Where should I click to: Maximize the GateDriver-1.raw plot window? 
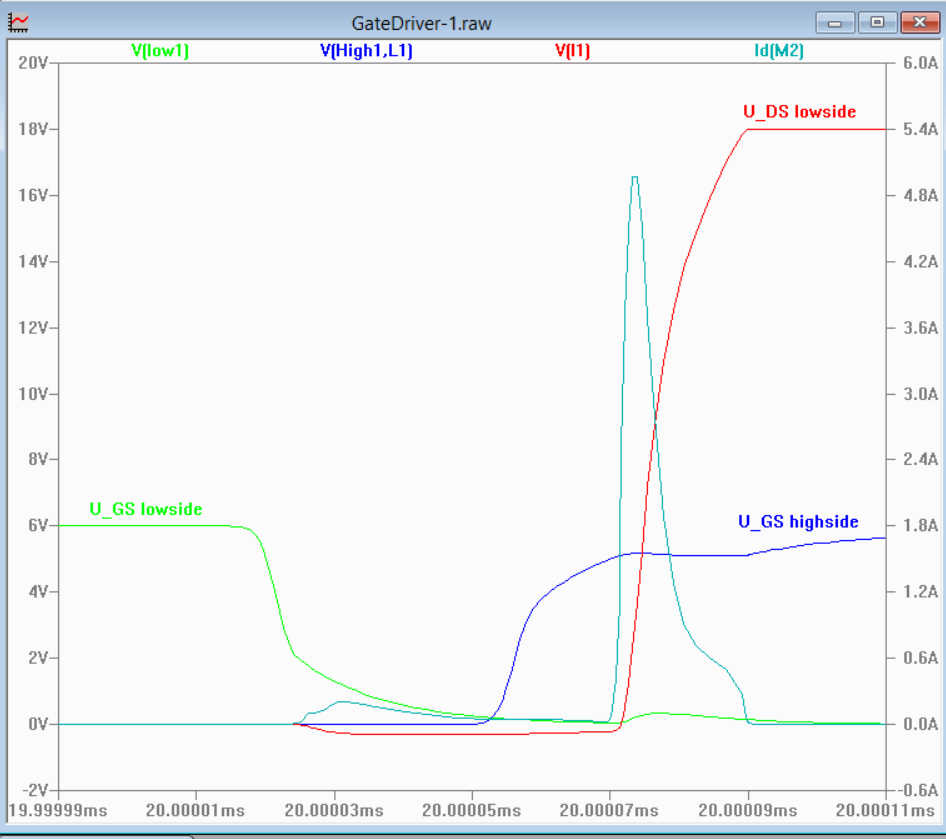click(x=877, y=23)
